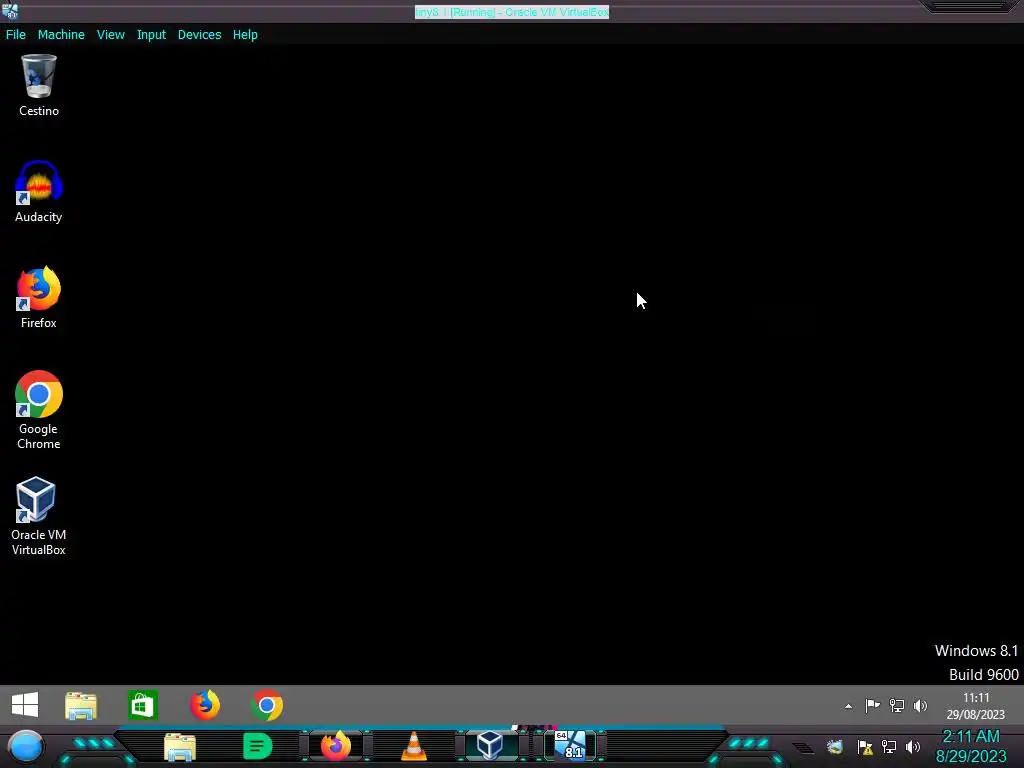This screenshot has width=1024, height=768.
Task: Open green notes app on host taskbar
Action: tap(257, 746)
